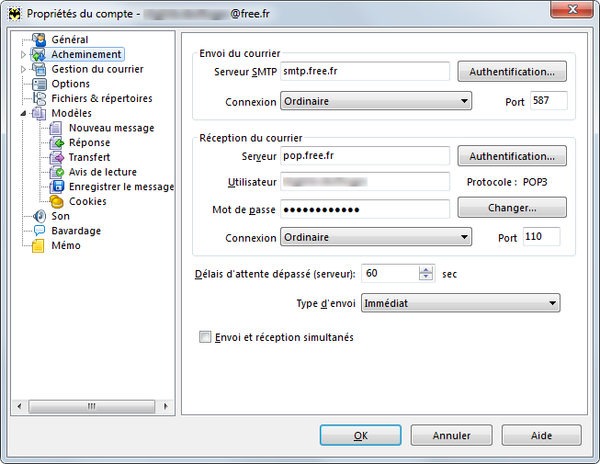
Task: Click The Bat! icon in title bar
Action: click(x=15, y=14)
